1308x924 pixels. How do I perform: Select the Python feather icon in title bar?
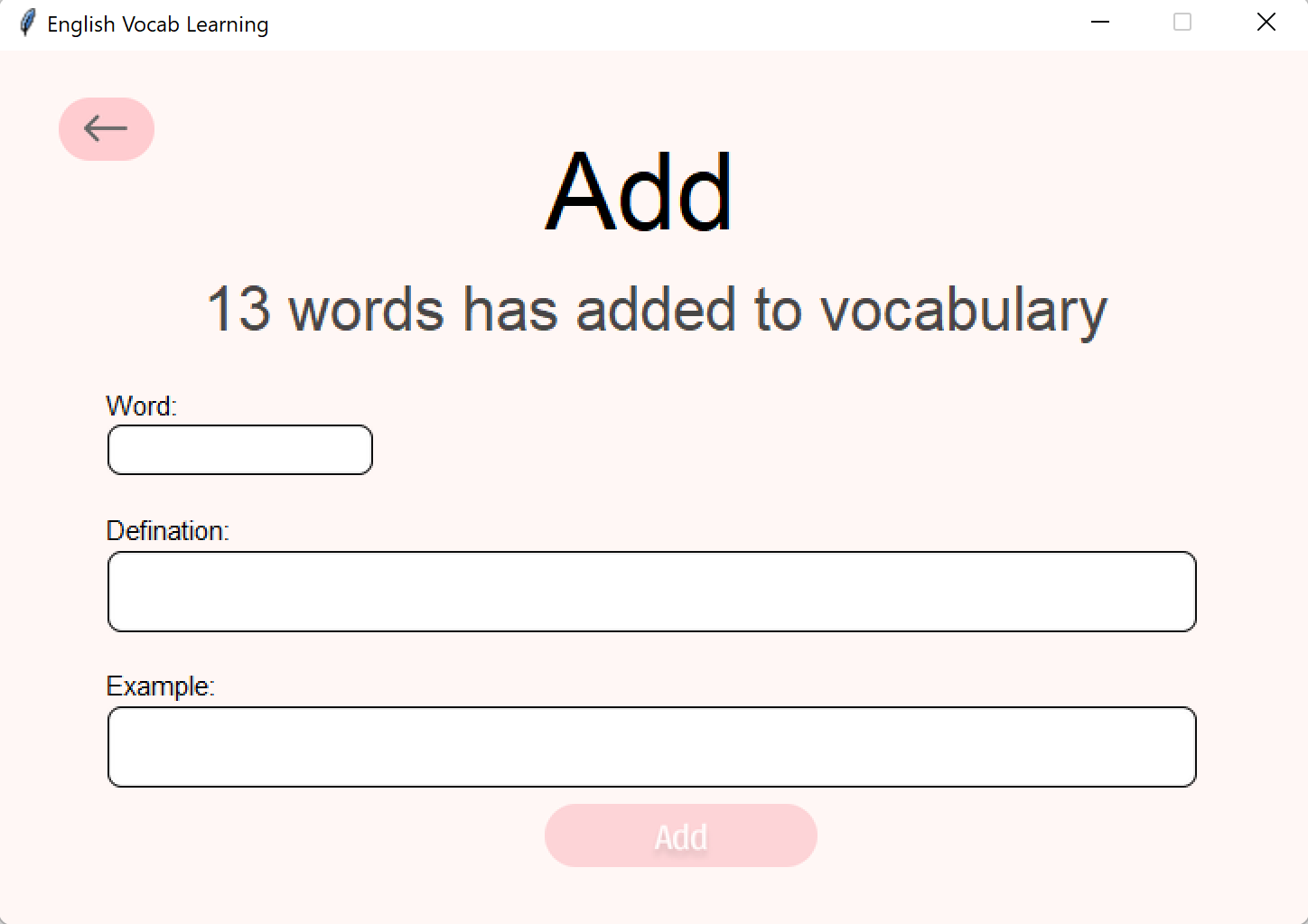click(x=27, y=23)
